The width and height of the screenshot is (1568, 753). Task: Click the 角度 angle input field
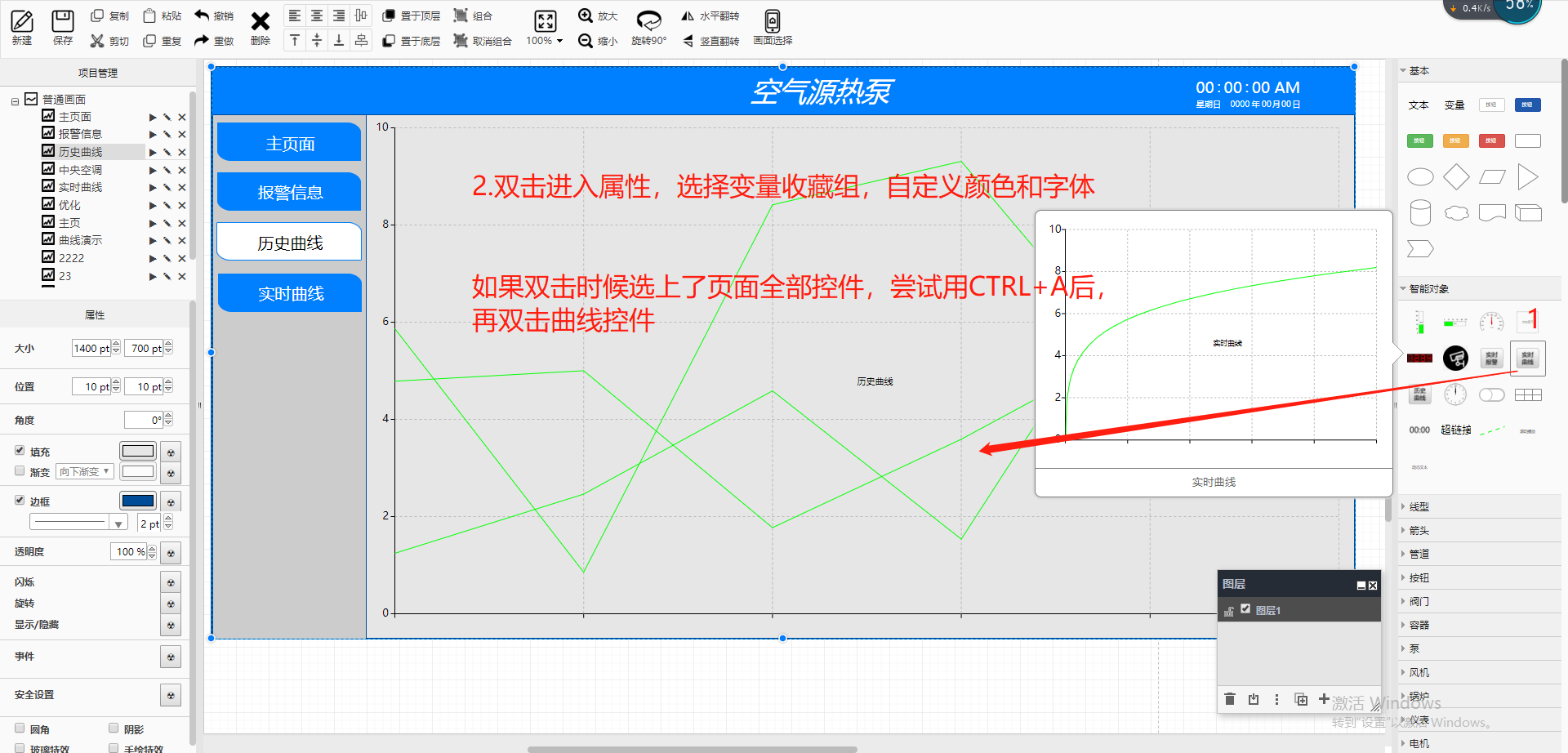pos(144,420)
